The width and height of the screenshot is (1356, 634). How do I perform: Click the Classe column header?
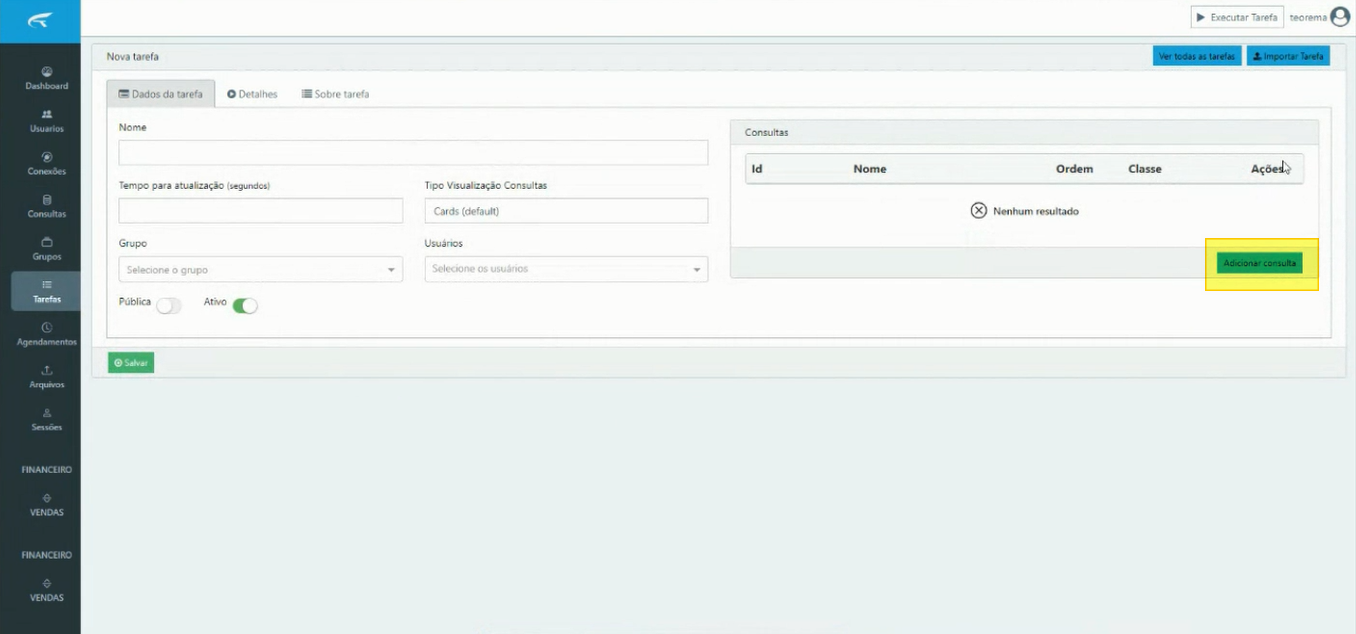tap(1145, 169)
